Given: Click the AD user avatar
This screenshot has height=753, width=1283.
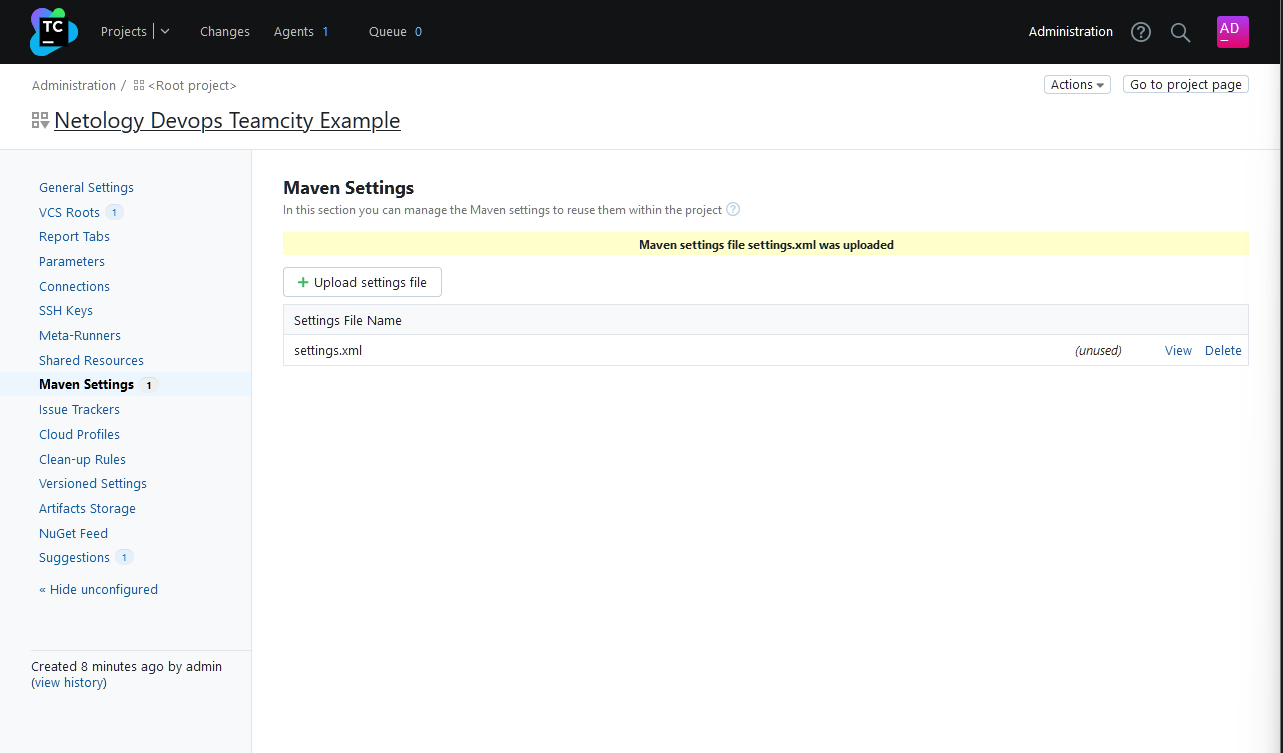Looking at the screenshot, I should 1232,31.
